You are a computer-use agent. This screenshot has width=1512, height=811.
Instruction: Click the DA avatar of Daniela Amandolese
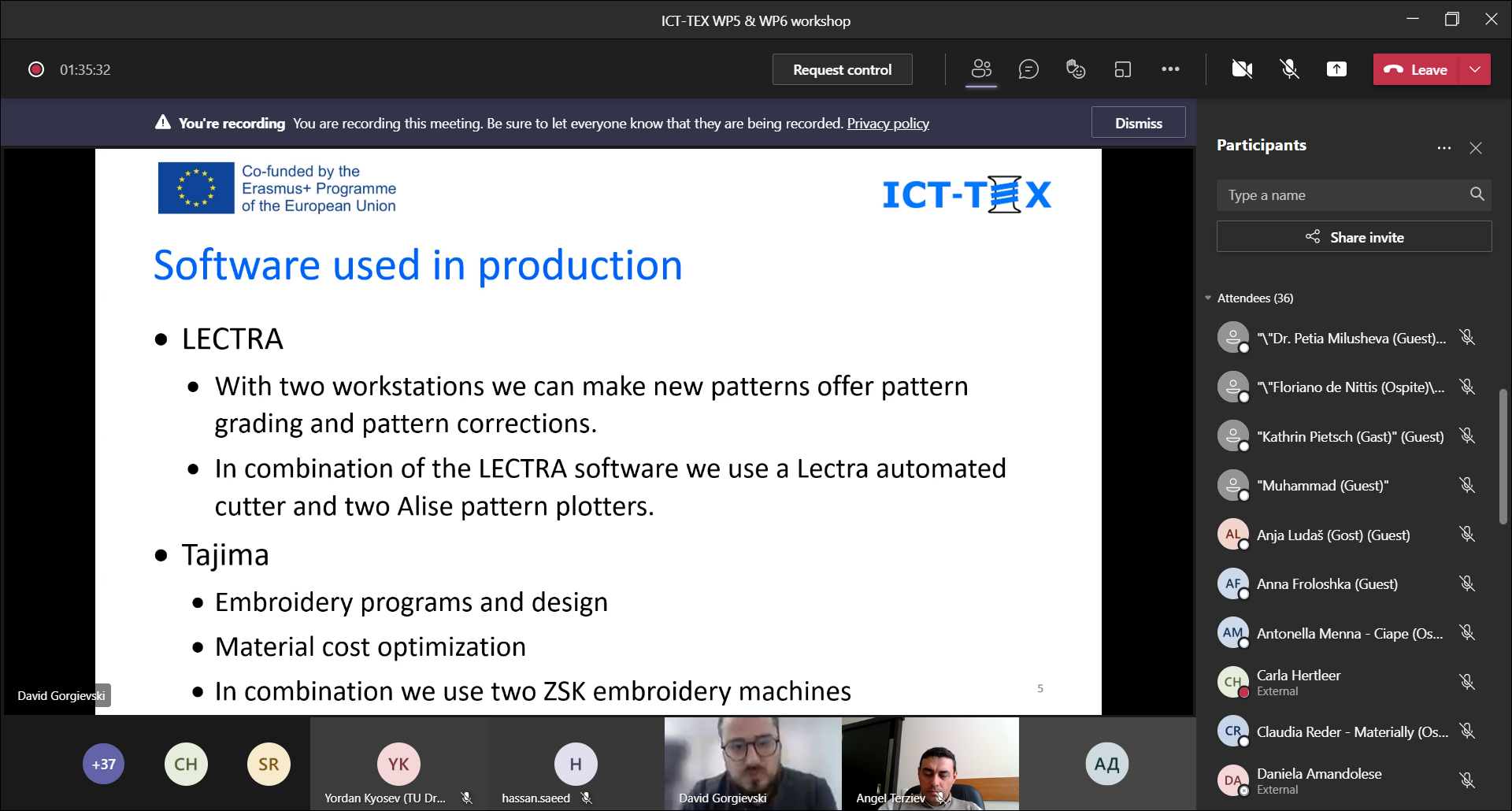[x=1233, y=780]
